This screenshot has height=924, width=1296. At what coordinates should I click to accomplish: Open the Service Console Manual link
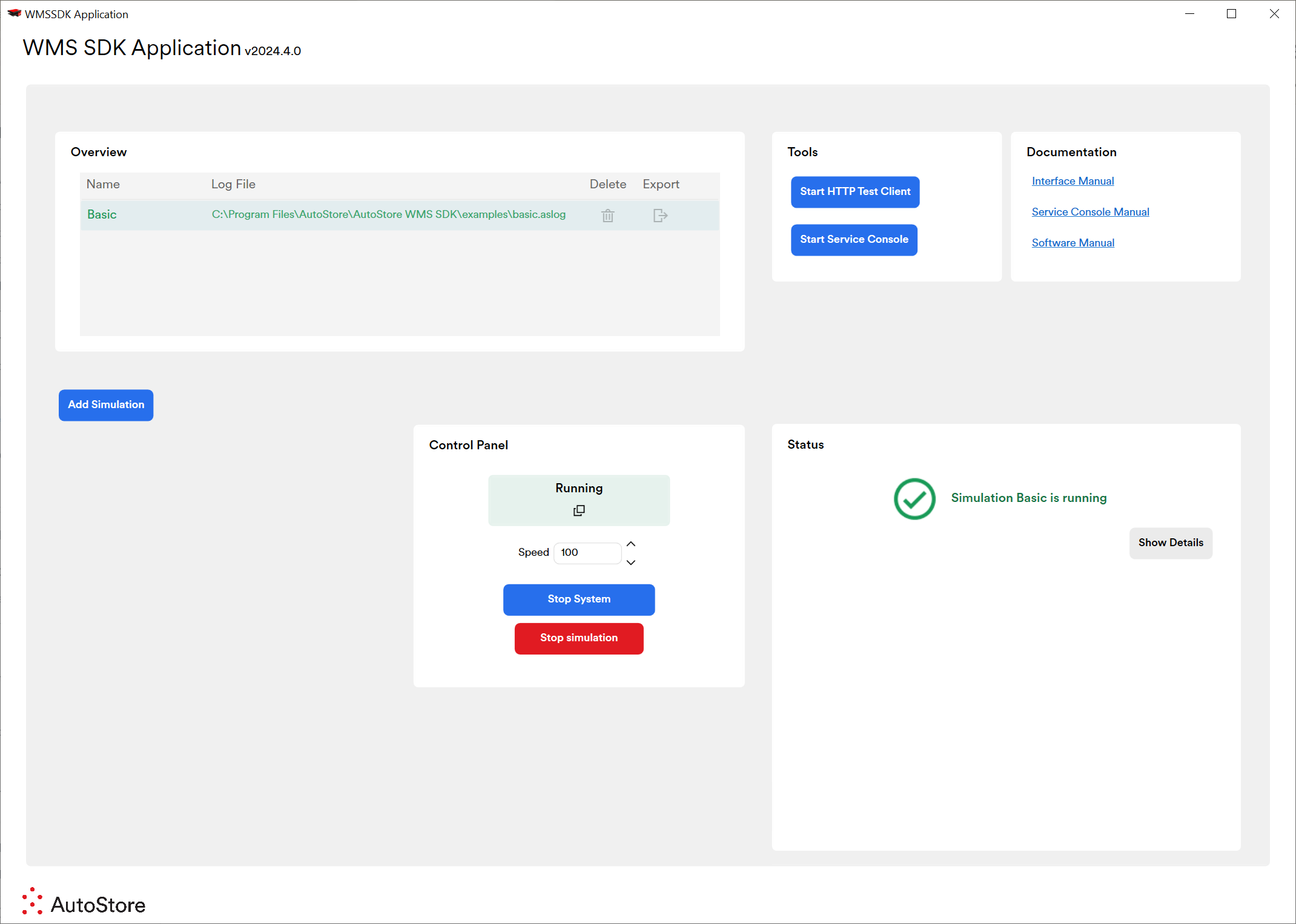coord(1090,212)
